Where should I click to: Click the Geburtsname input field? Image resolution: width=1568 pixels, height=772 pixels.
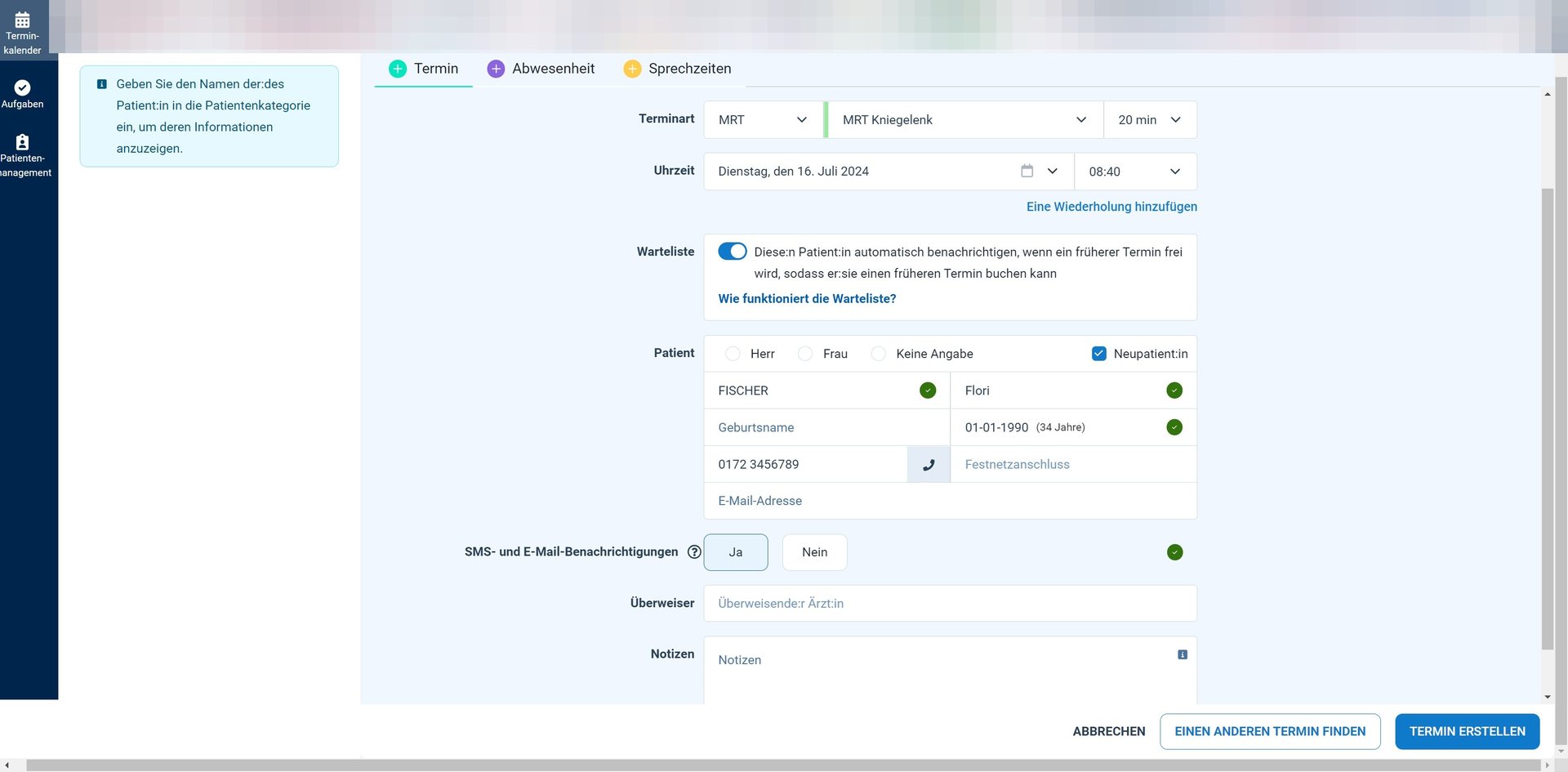tap(826, 427)
